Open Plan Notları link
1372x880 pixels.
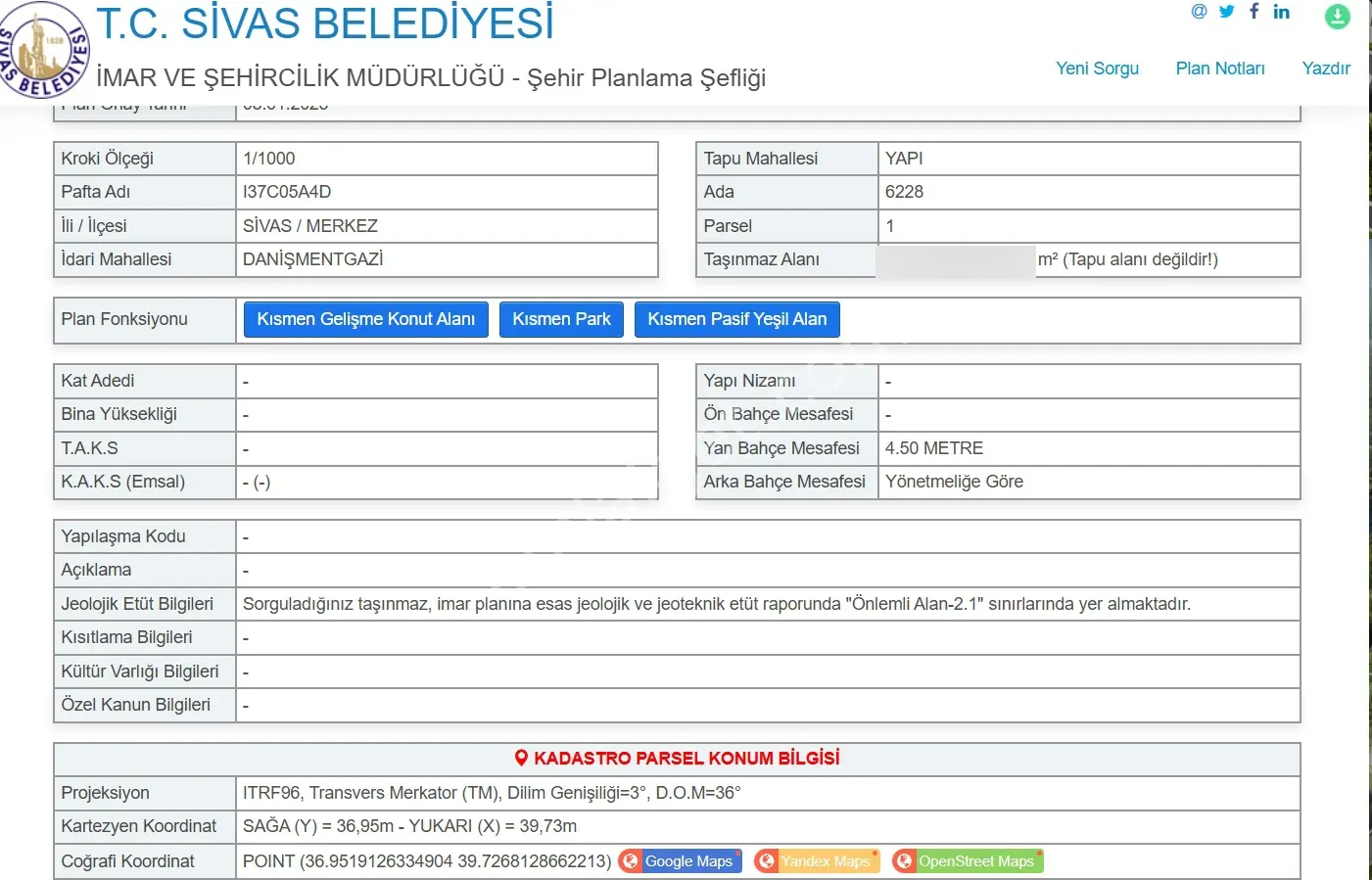[1220, 69]
